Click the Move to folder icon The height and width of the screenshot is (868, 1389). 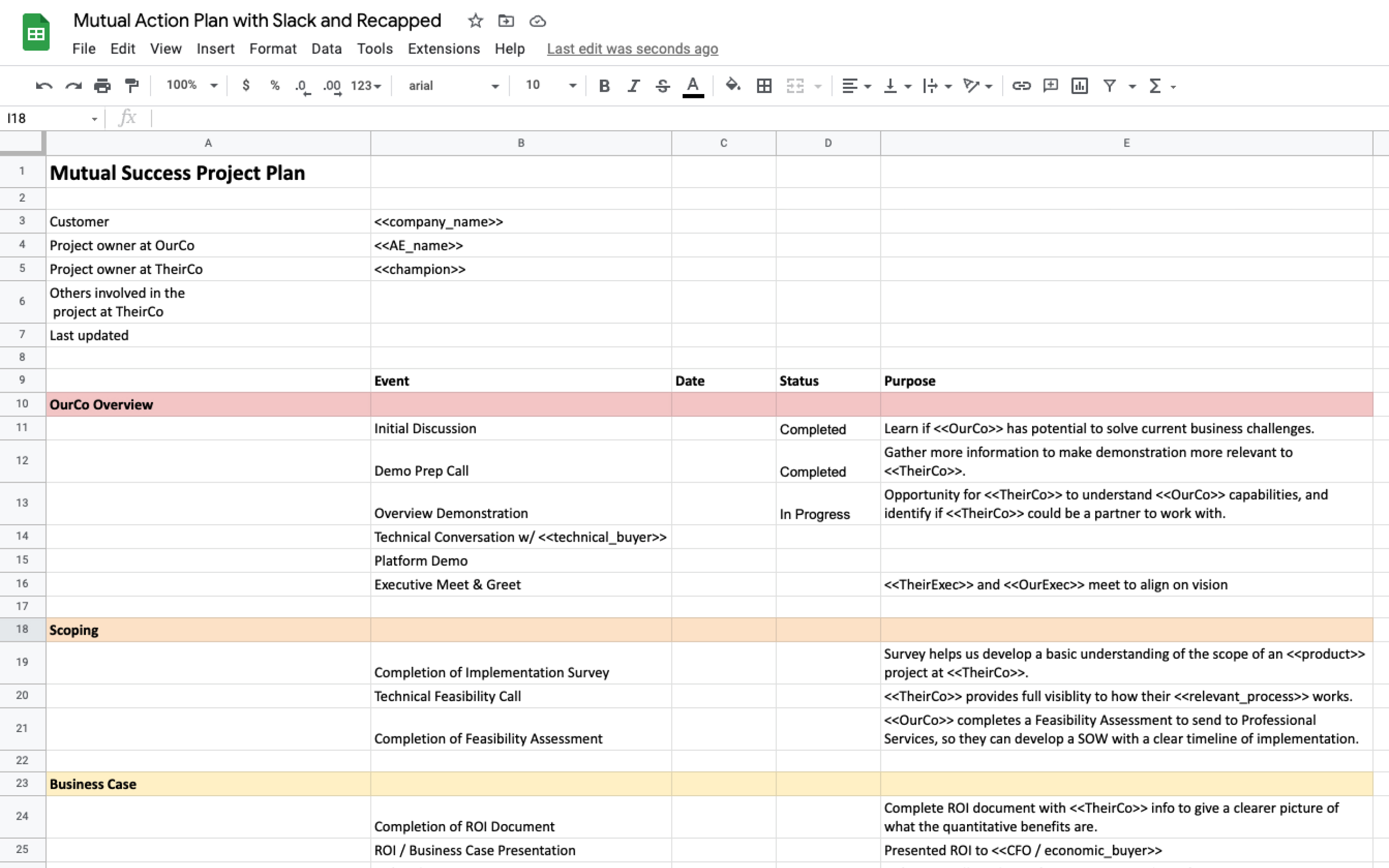point(505,21)
